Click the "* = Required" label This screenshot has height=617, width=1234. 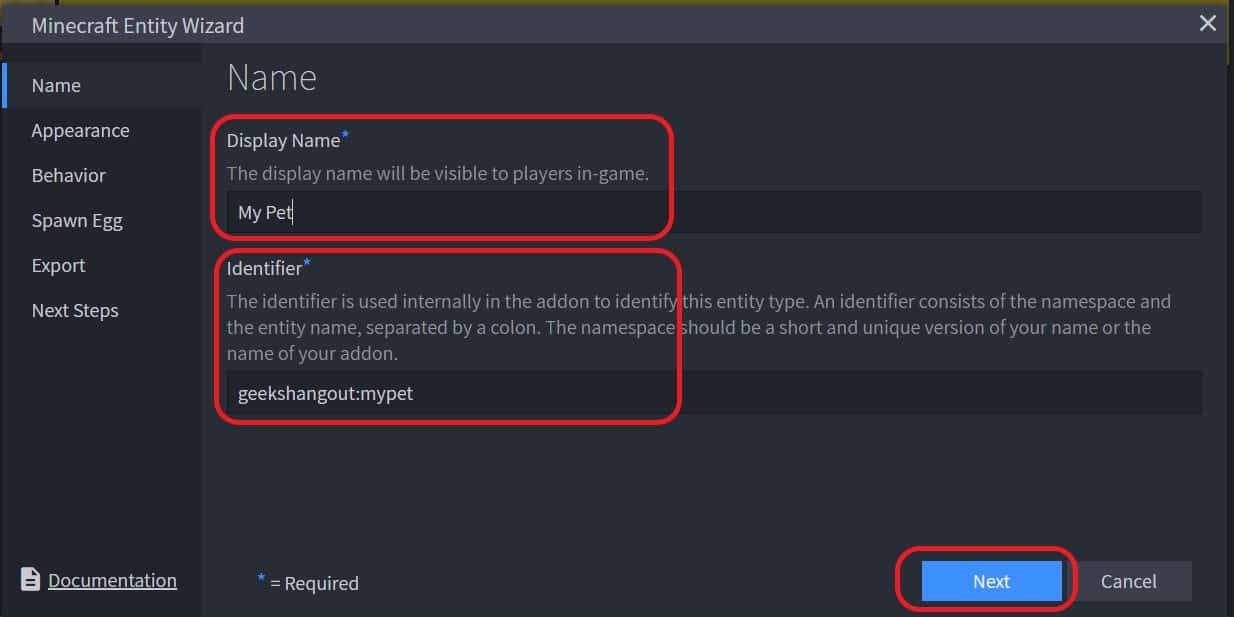point(307,583)
